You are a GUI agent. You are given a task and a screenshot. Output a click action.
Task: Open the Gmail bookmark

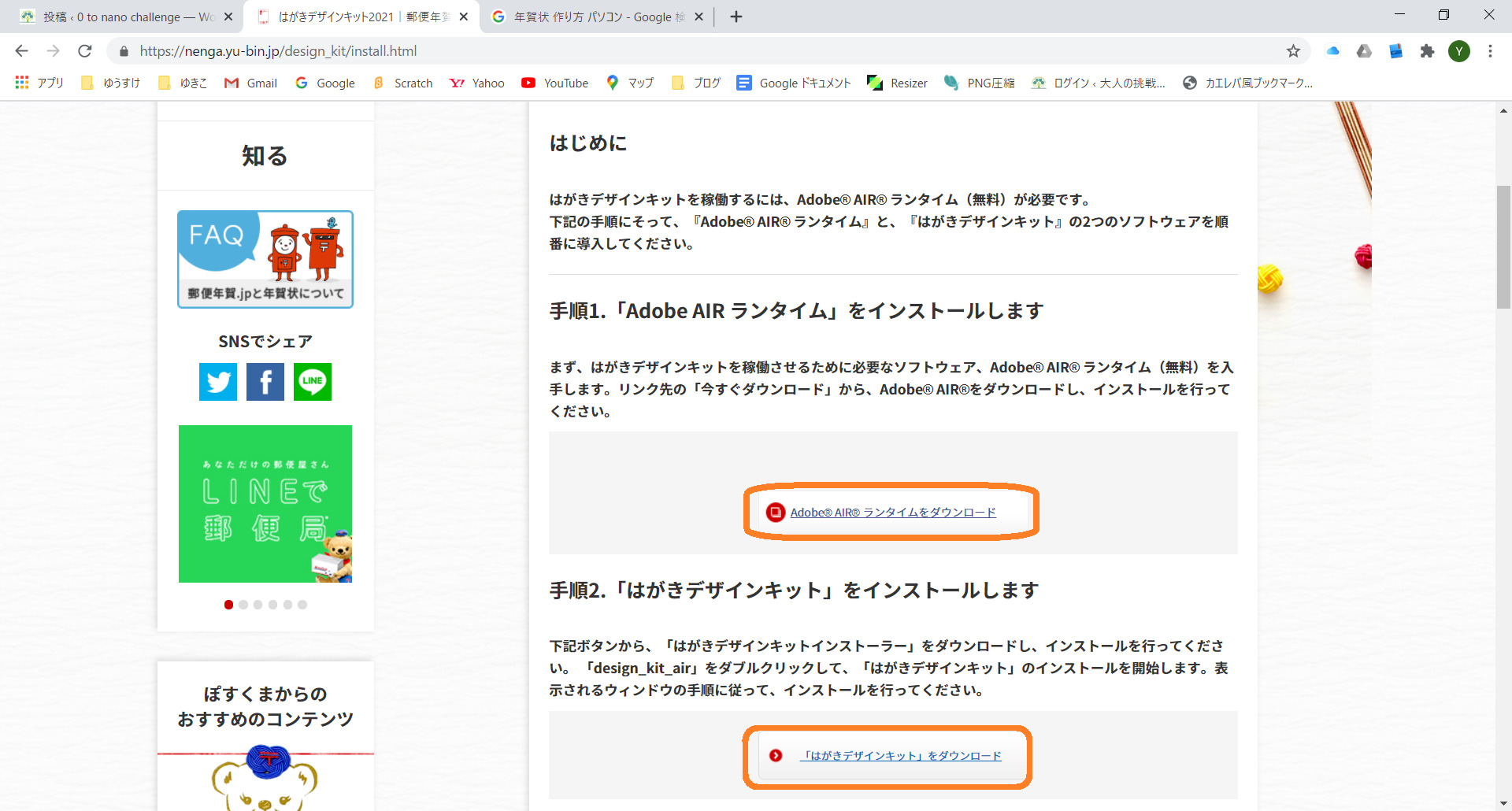point(251,83)
